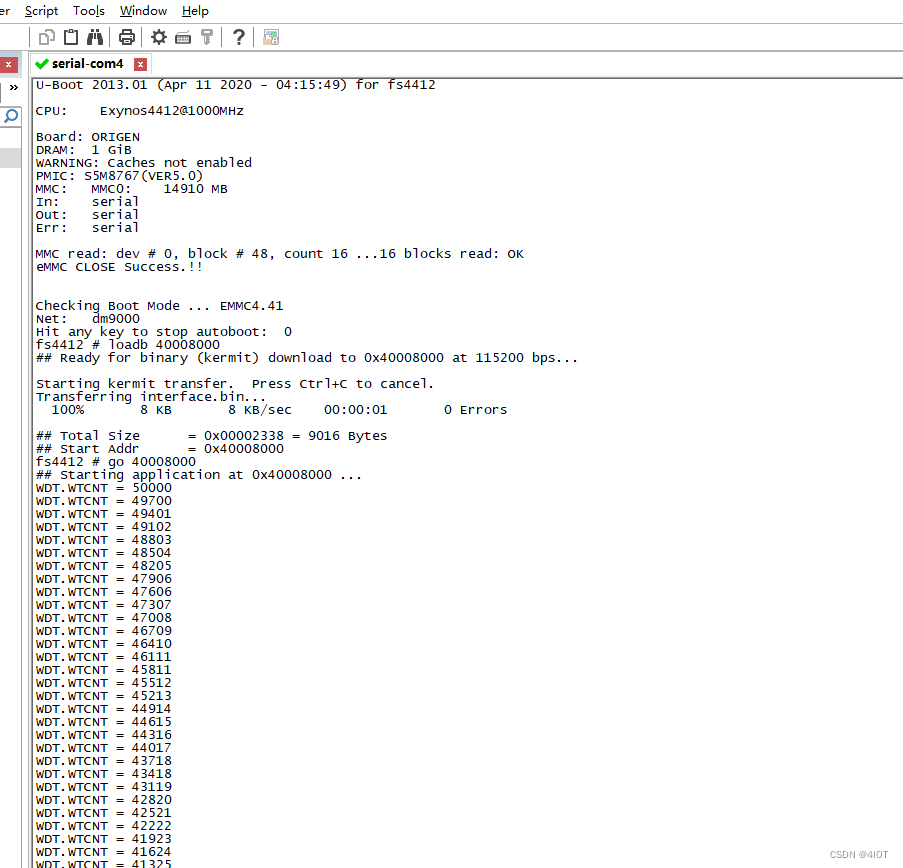Open Session Options via the gear icon
This screenshot has height=868, width=903.
(x=159, y=36)
